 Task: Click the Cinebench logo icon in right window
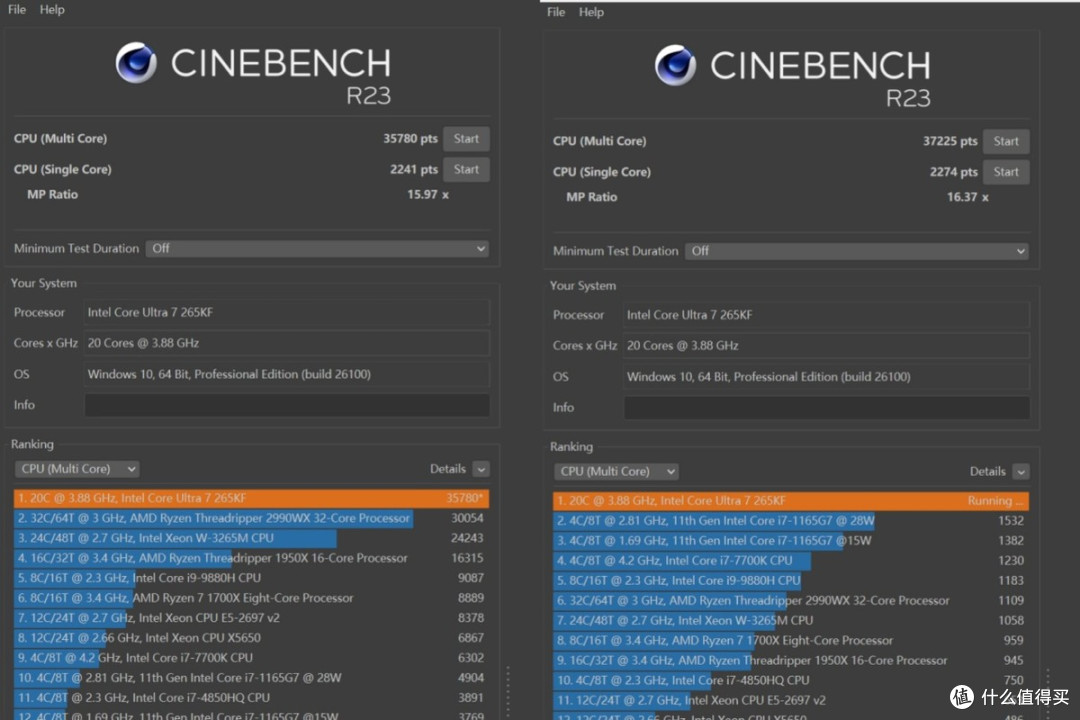tap(675, 65)
